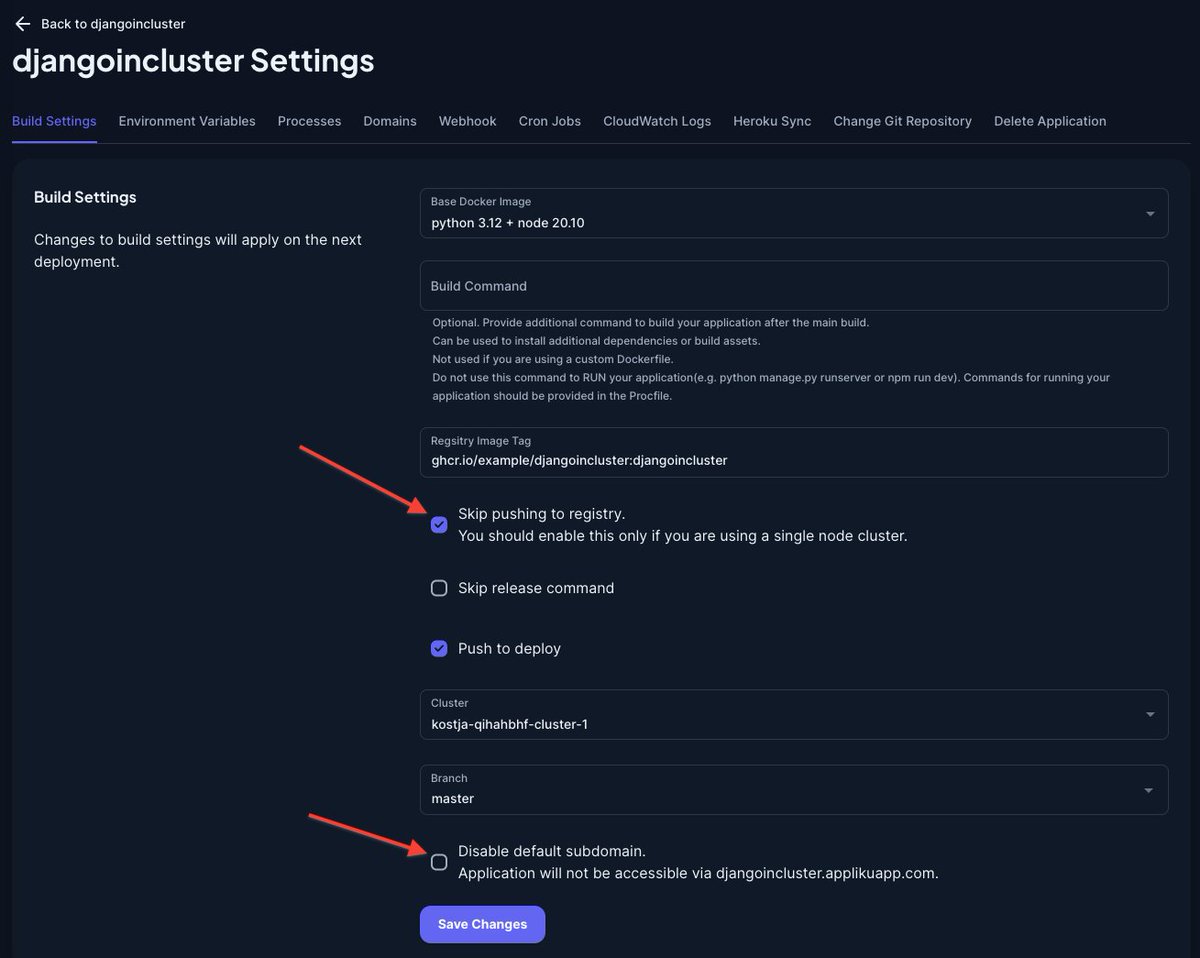The image size is (1200, 958).
Task: Click the Cluster dropdown arrow
Action: 1150,715
